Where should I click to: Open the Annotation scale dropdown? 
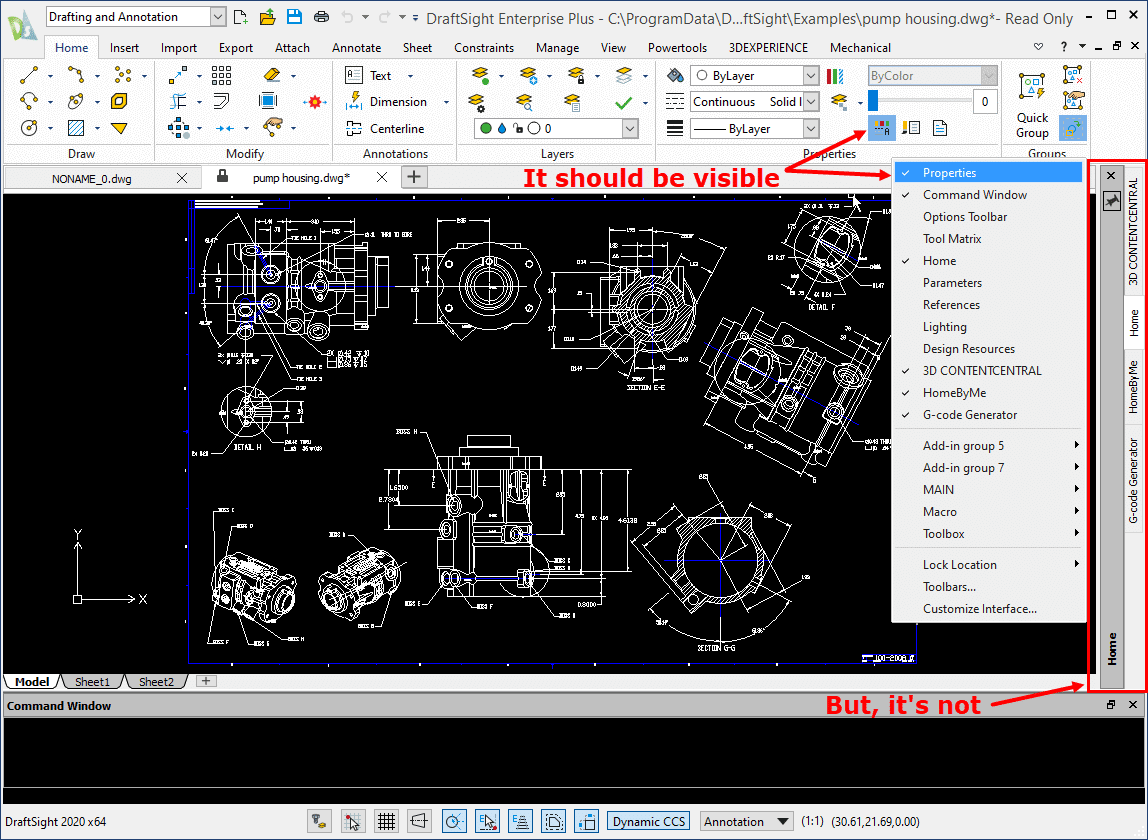746,822
